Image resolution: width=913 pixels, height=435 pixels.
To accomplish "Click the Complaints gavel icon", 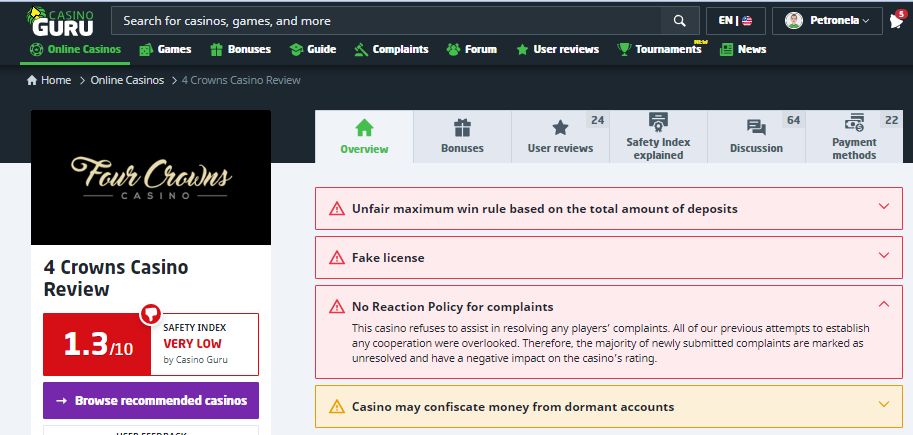I will pos(360,49).
